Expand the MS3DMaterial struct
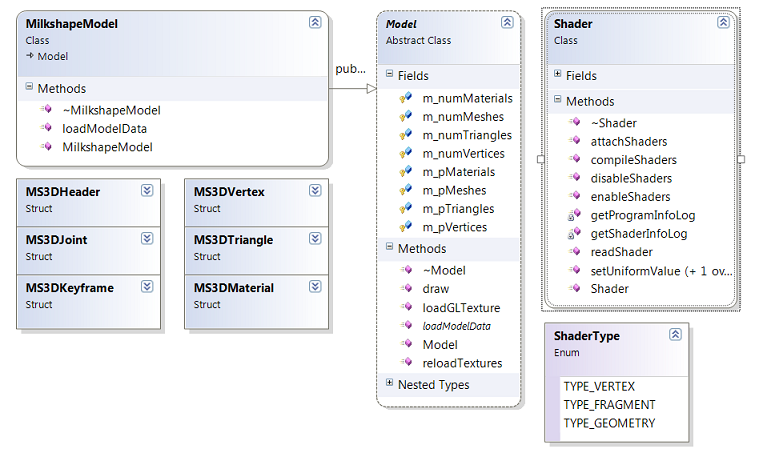The height and width of the screenshot is (457, 763). pos(315,286)
